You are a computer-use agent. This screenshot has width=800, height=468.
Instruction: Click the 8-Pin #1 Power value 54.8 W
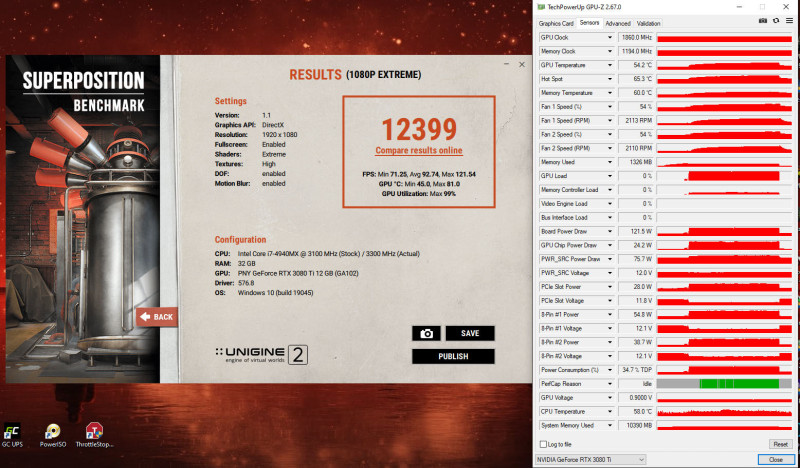636,314
